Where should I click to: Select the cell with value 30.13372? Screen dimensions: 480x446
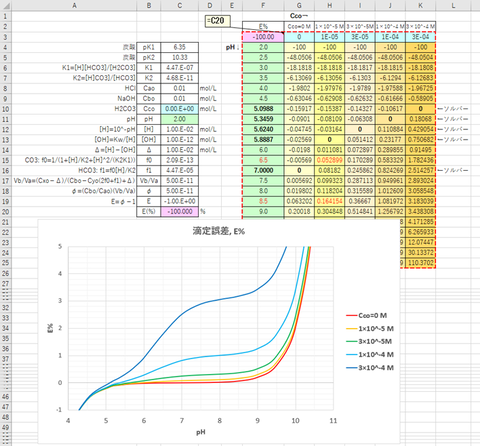click(x=420, y=253)
